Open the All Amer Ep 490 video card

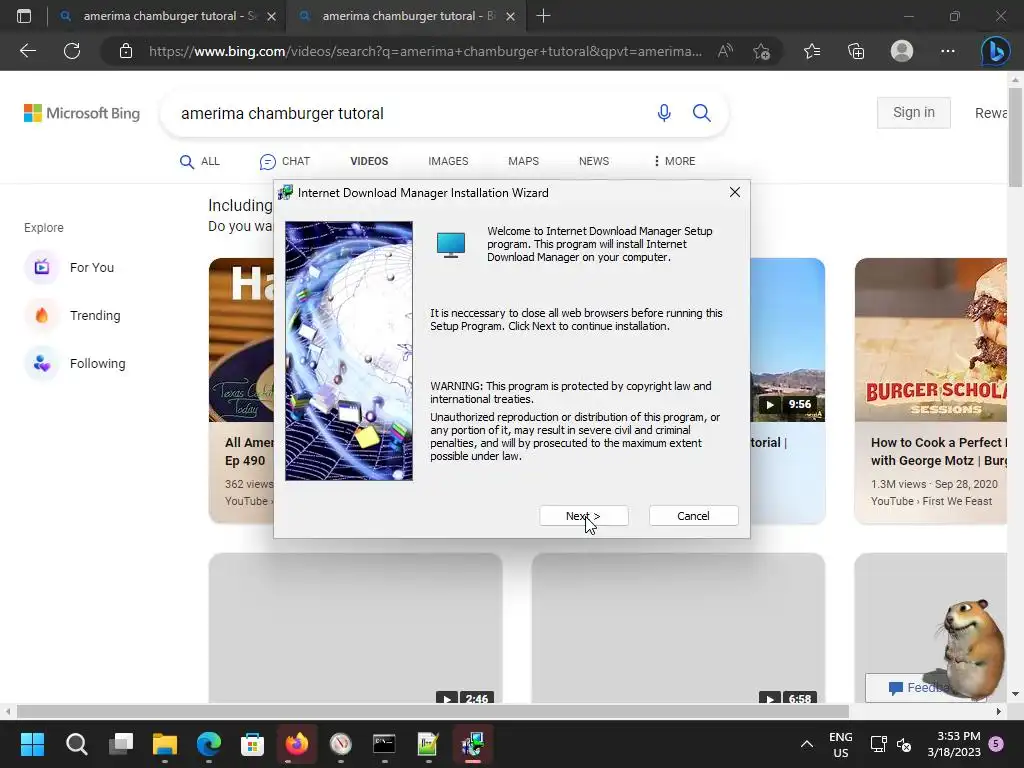click(241, 391)
